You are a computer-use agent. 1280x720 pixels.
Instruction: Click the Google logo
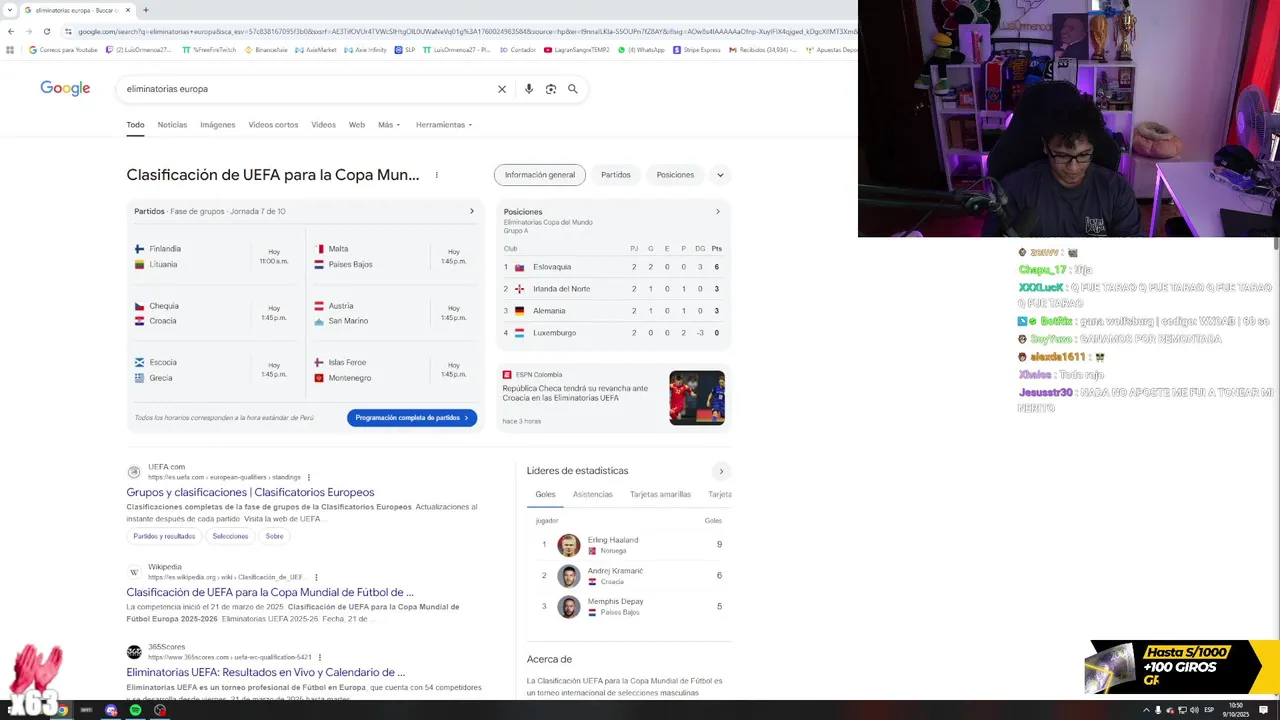tap(65, 88)
